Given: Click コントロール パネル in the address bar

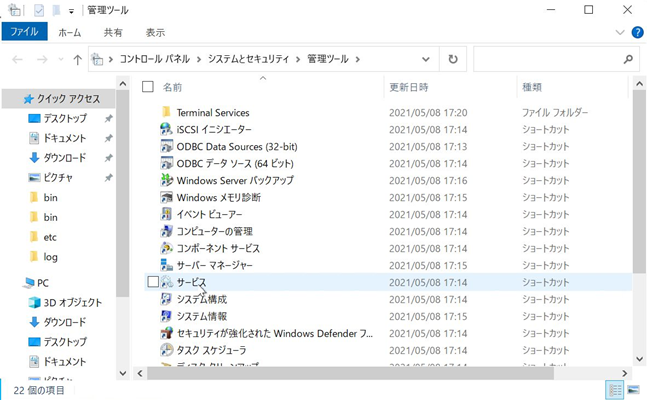Looking at the screenshot, I should tap(155, 59).
